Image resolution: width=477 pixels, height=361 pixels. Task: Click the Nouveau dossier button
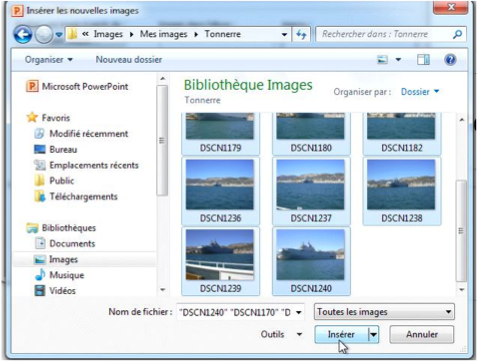pyautogui.click(x=129, y=60)
